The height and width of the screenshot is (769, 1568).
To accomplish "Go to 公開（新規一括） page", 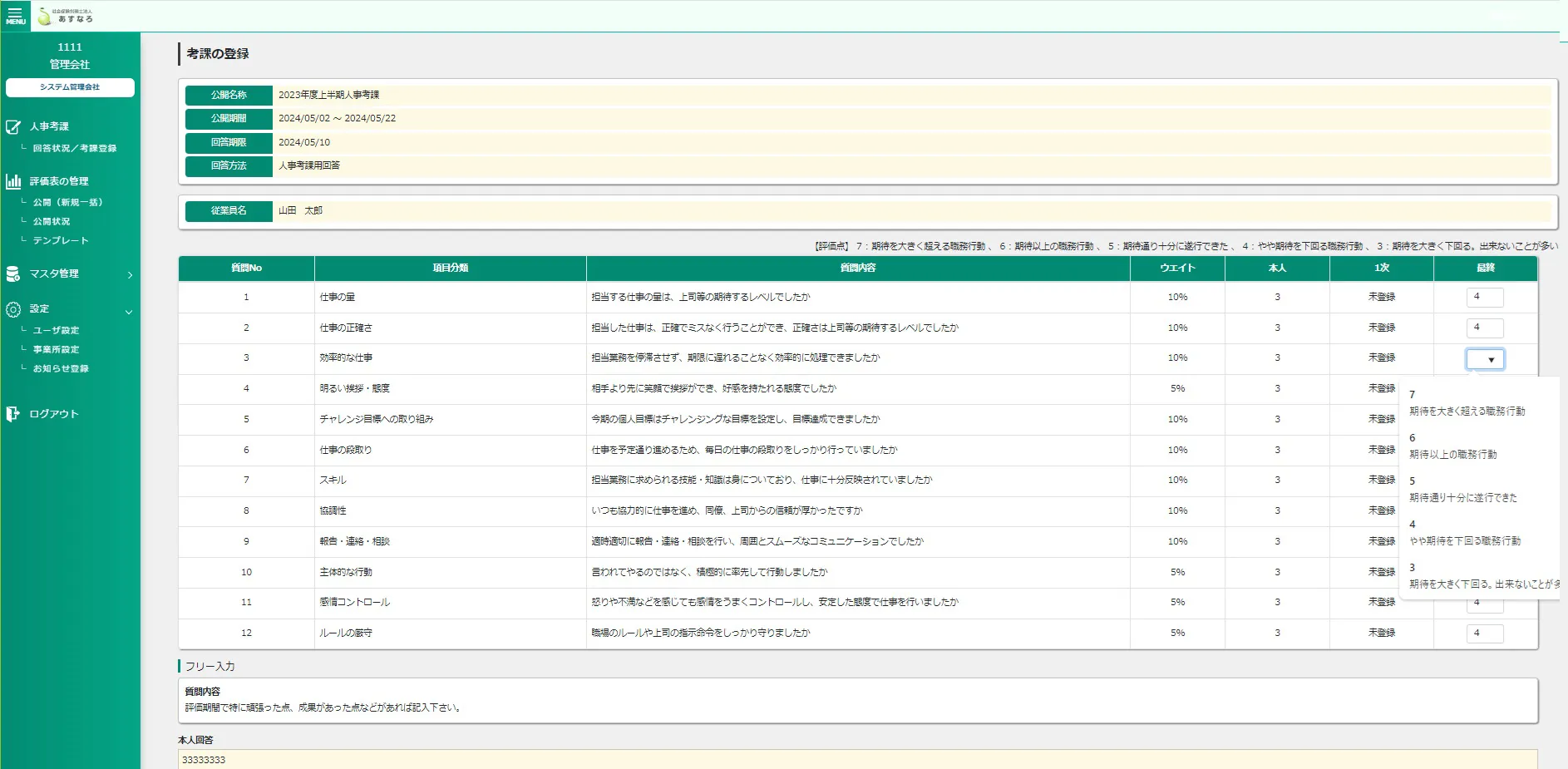I will [x=67, y=203].
